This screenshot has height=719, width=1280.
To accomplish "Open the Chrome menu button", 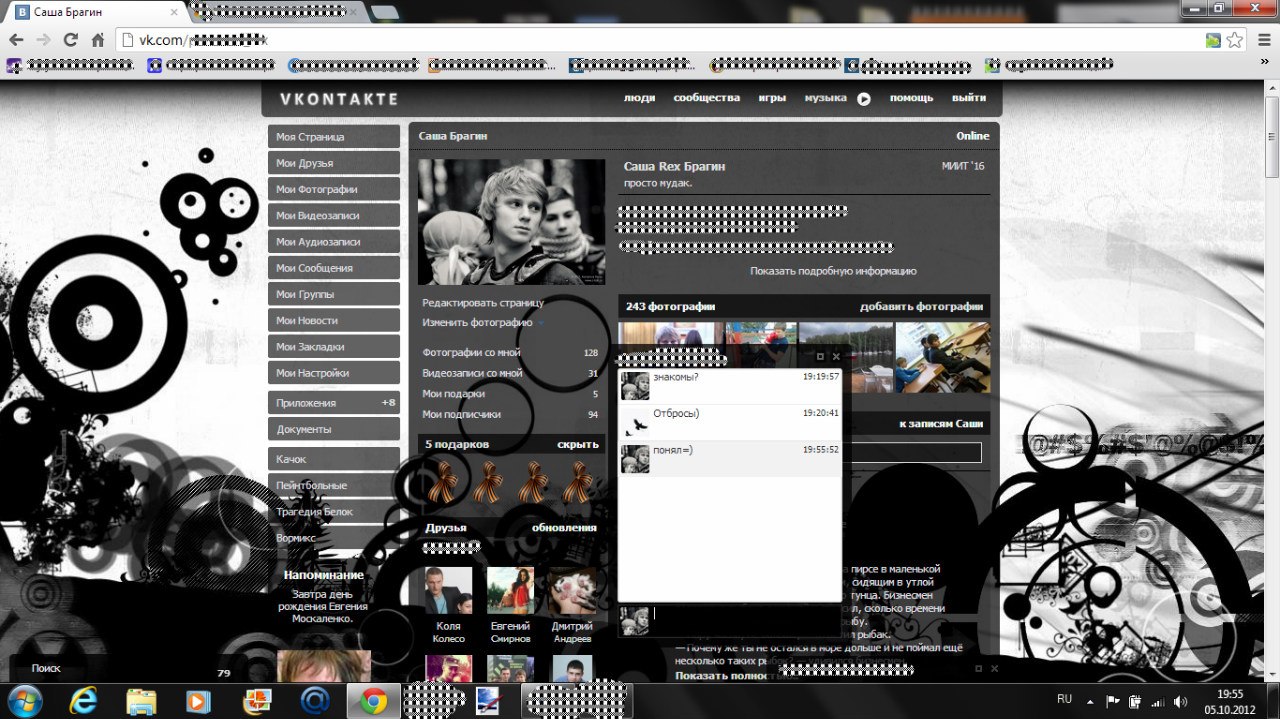I will pos(1263,40).
